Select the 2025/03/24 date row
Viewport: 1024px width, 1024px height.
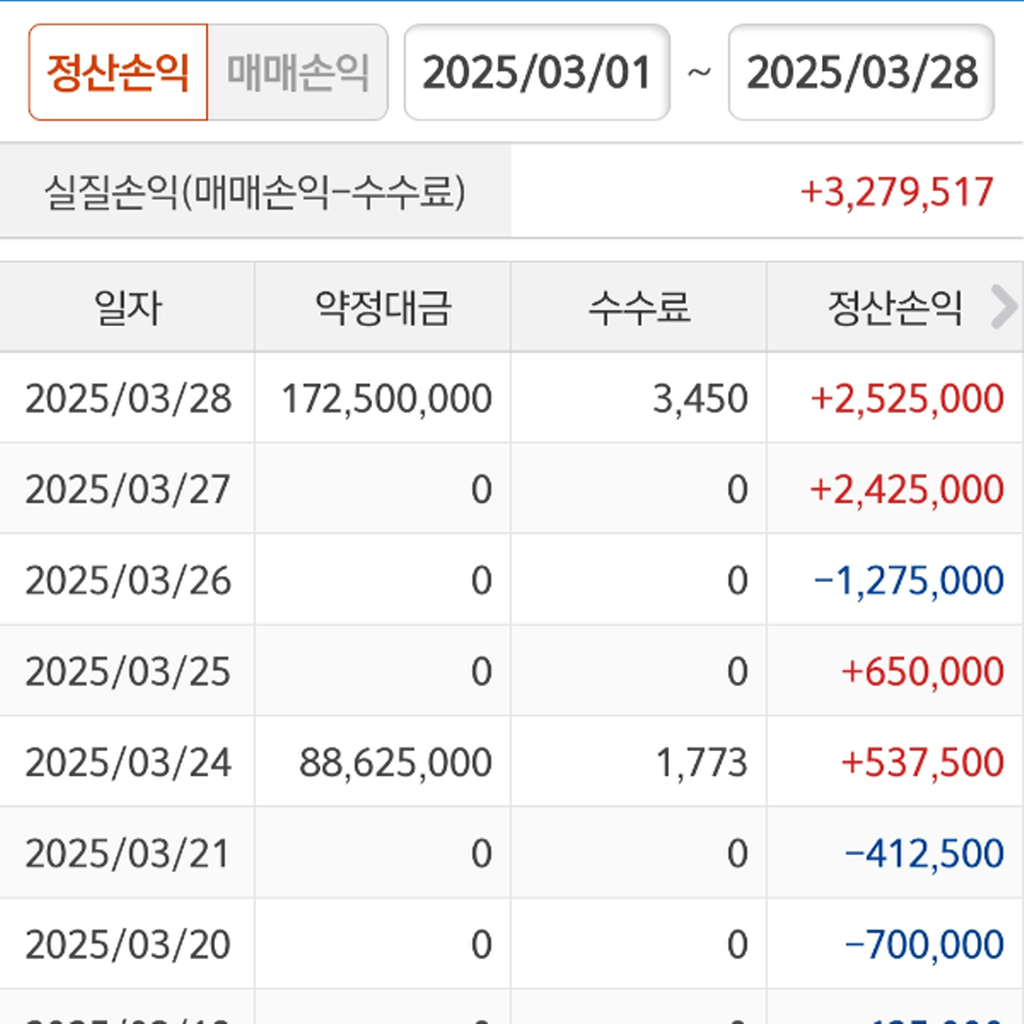click(128, 762)
